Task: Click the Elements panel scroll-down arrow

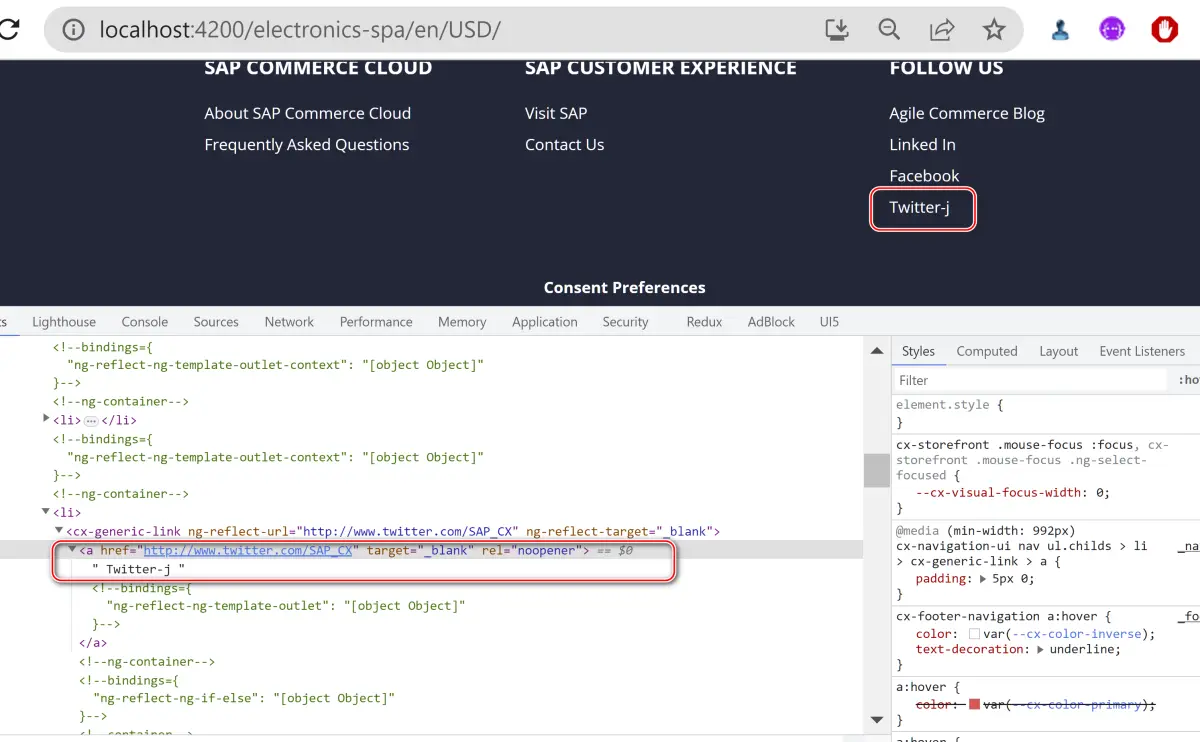Action: [877, 720]
